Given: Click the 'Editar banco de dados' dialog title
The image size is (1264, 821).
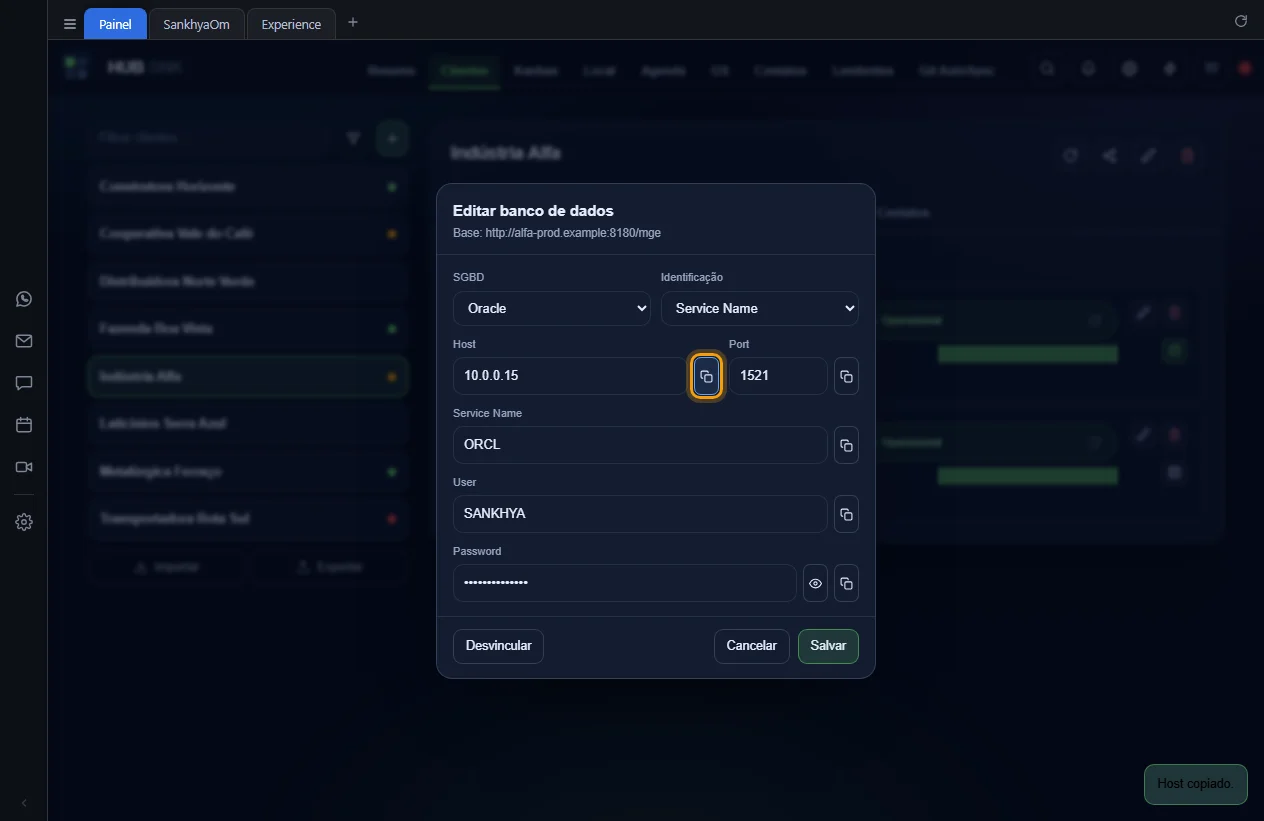Looking at the screenshot, I should (533, 211).
